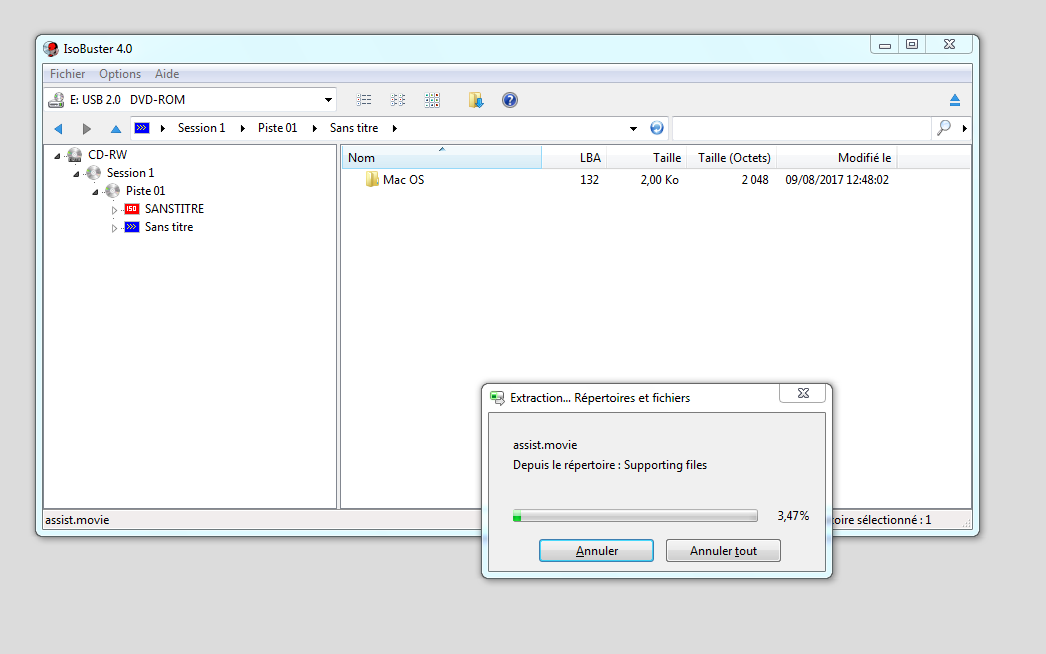The width and height of the screenshot is (1046, 654).
Task: Select the Mac OS folder name
Action: (404, 180)
